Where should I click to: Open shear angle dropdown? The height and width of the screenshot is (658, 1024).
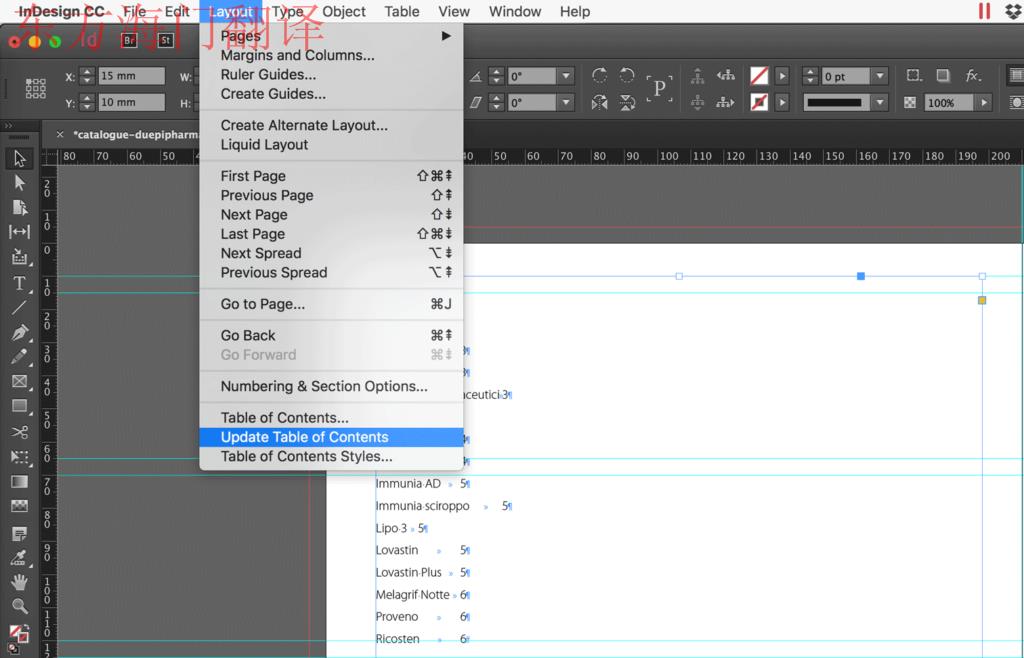coord(566,102)
